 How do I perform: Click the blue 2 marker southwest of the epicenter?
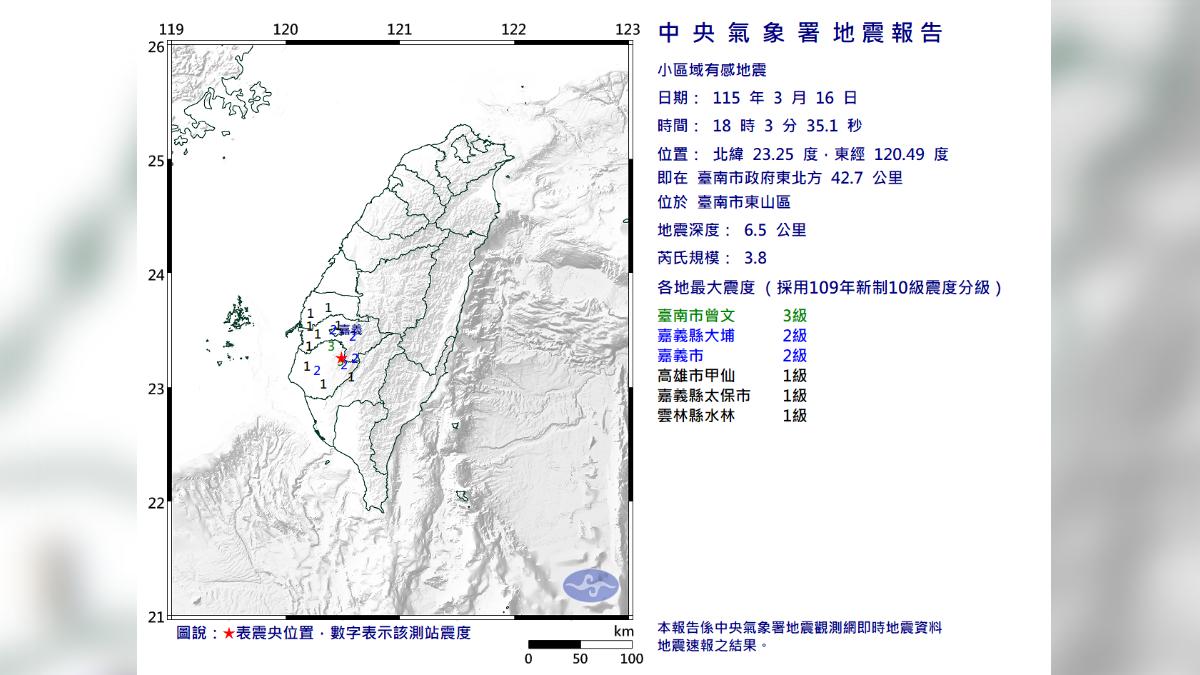point(317,370)
